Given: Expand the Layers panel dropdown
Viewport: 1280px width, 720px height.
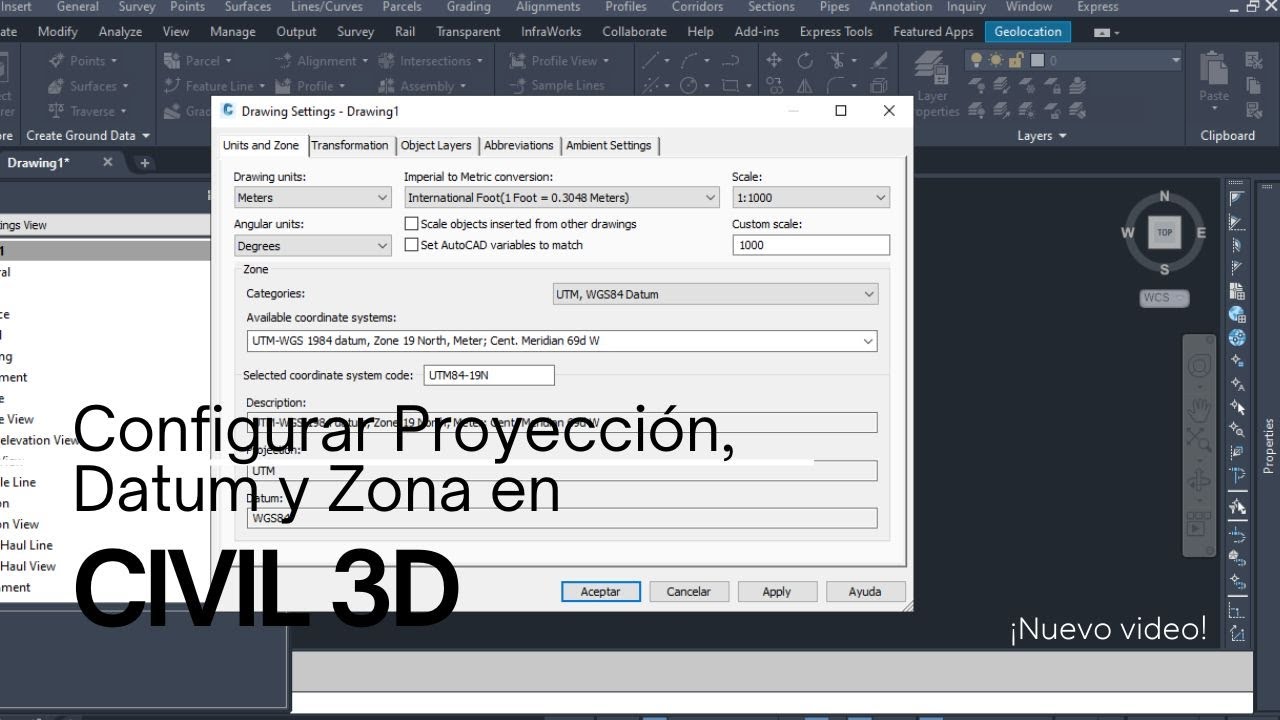Looking at the screenshot, I should tap(1042, 136).
